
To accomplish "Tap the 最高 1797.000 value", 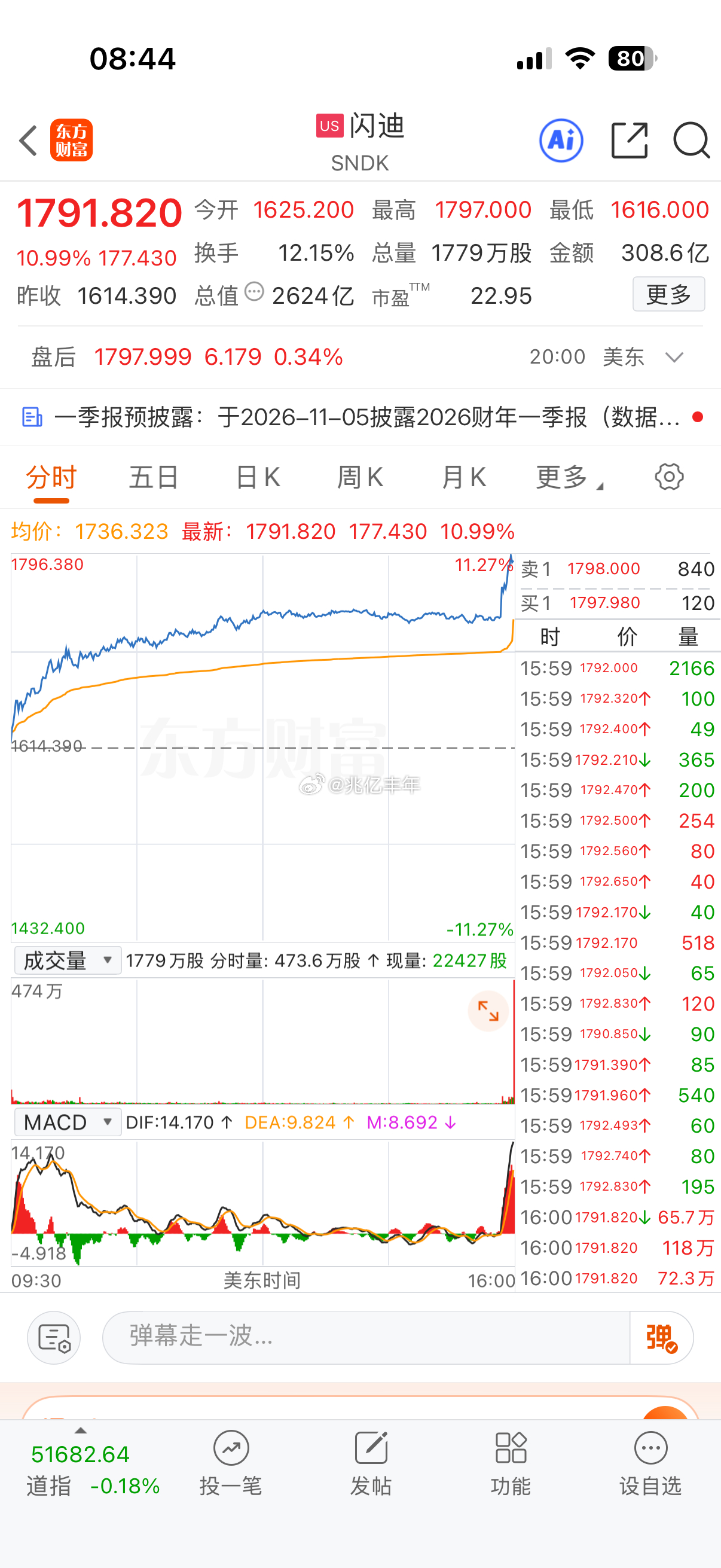I will coord(452,210).
